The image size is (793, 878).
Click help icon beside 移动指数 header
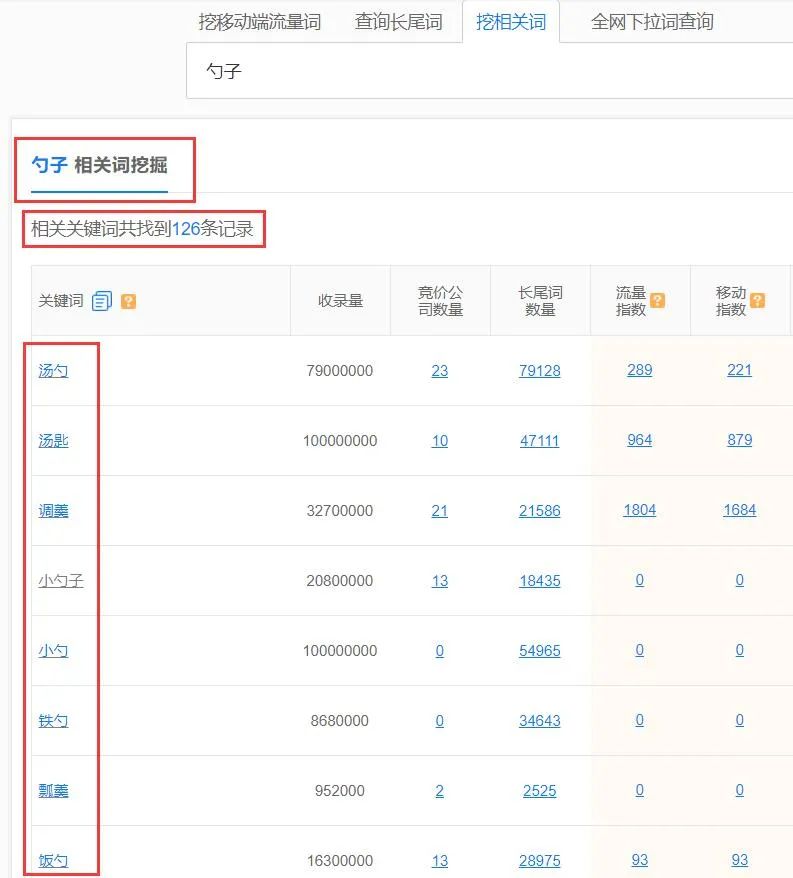757,300
